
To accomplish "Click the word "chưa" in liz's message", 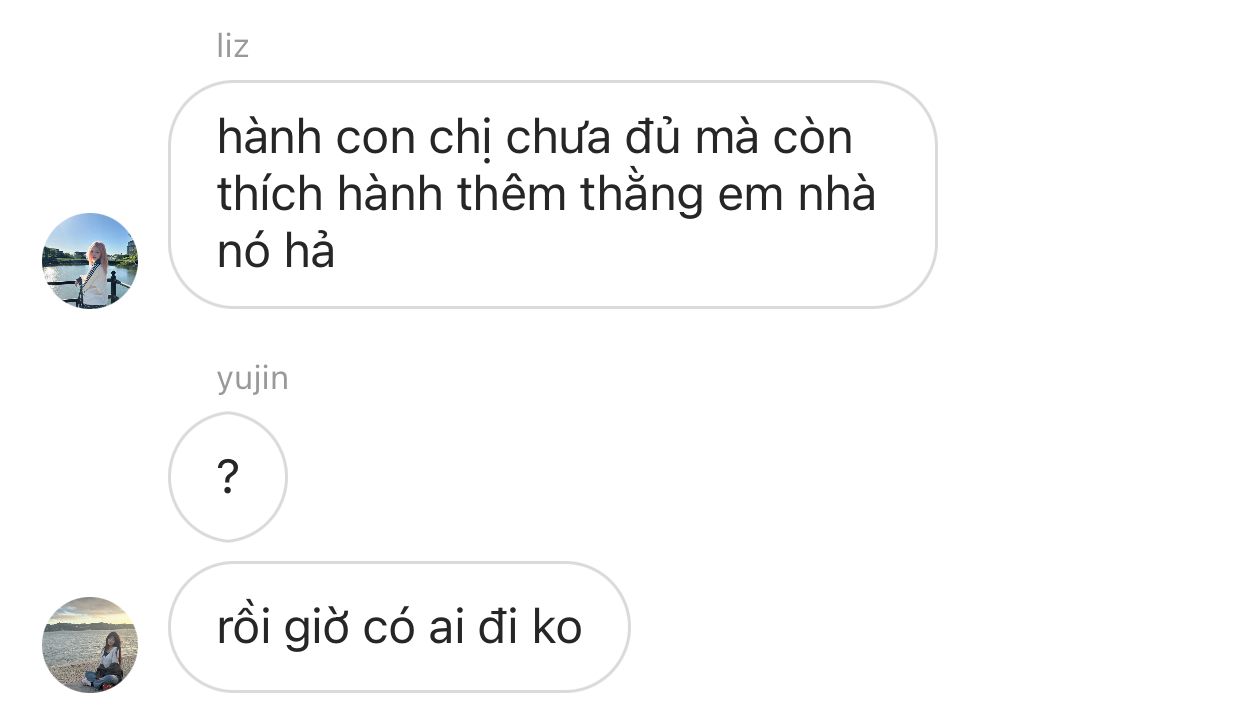I will click(x=558, y=136).
